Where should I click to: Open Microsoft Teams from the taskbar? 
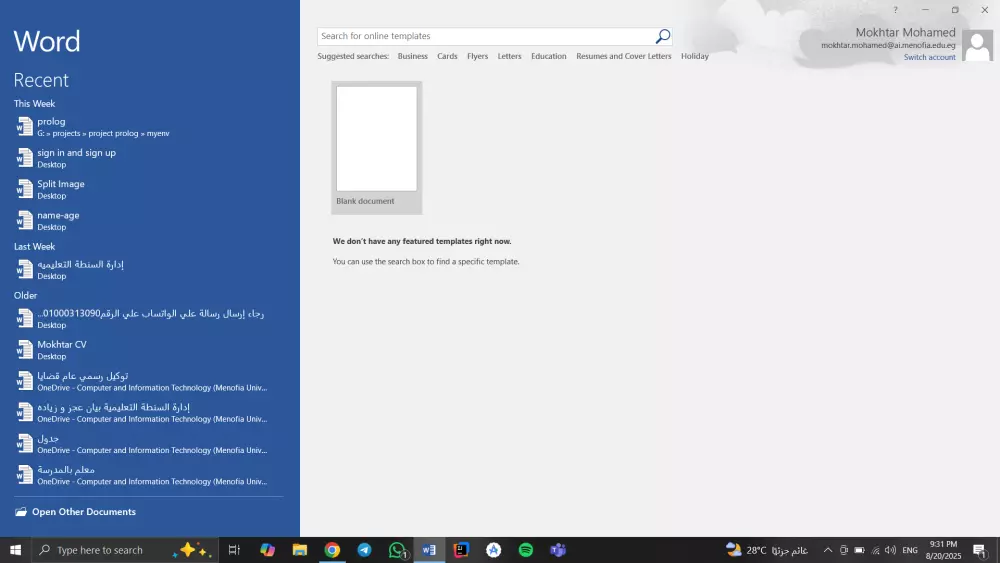[558, 550]
